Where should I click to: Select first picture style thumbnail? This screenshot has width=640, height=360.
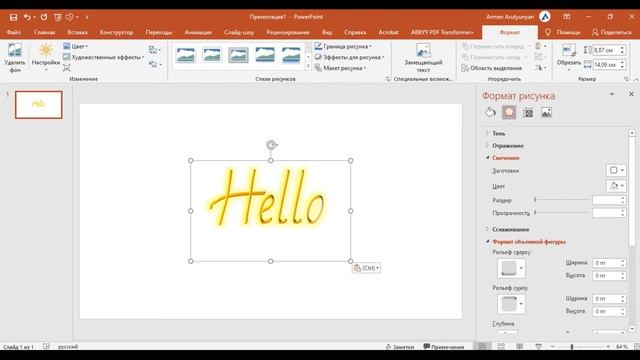186,55
